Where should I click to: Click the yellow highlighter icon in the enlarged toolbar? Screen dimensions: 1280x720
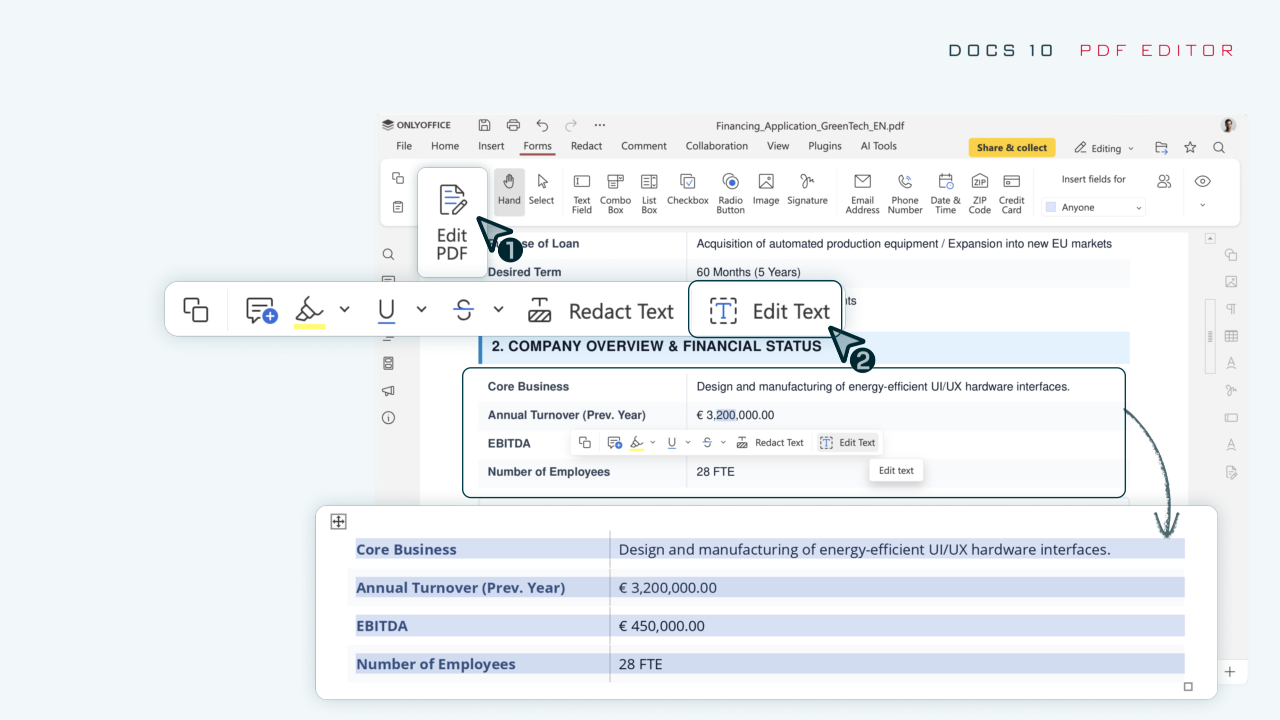[x=310, y=312]
